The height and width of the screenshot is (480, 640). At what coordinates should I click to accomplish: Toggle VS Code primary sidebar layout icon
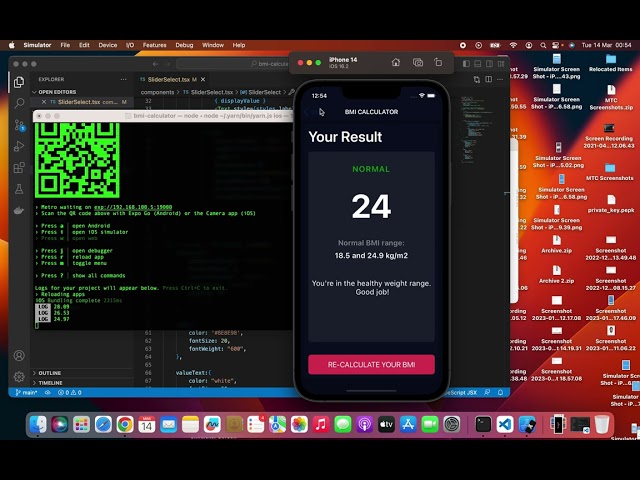pyautogui.click(x=467, y=64)
